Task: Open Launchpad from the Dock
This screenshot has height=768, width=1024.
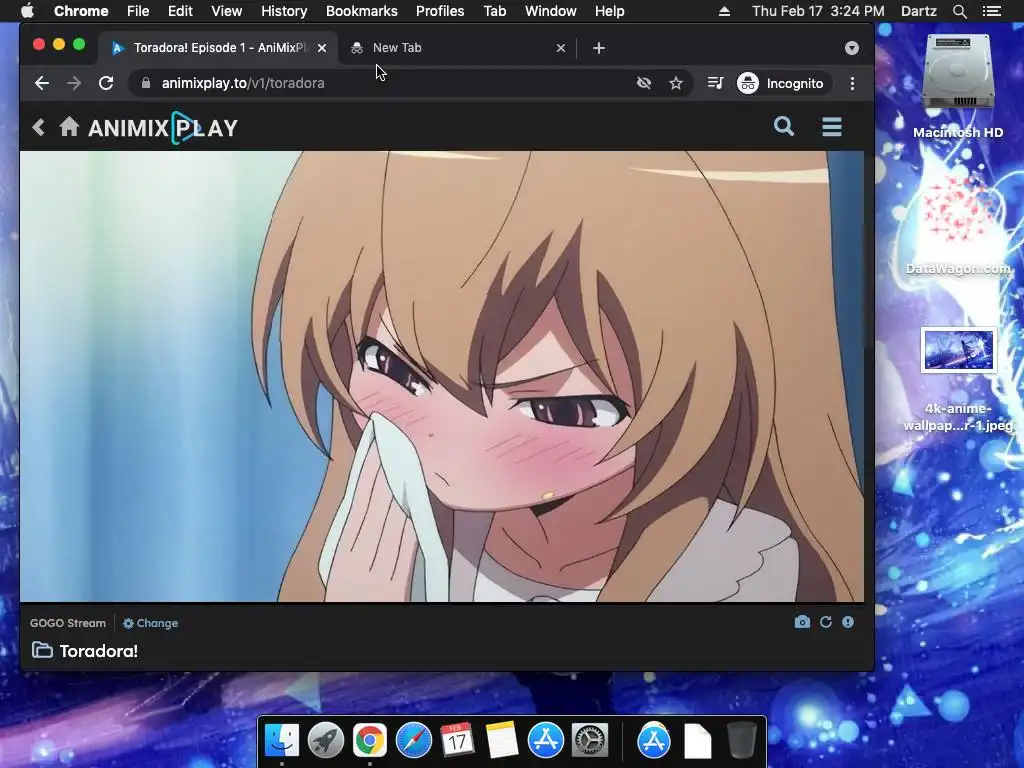Action: pyautogui.click(x=326, y=741)
